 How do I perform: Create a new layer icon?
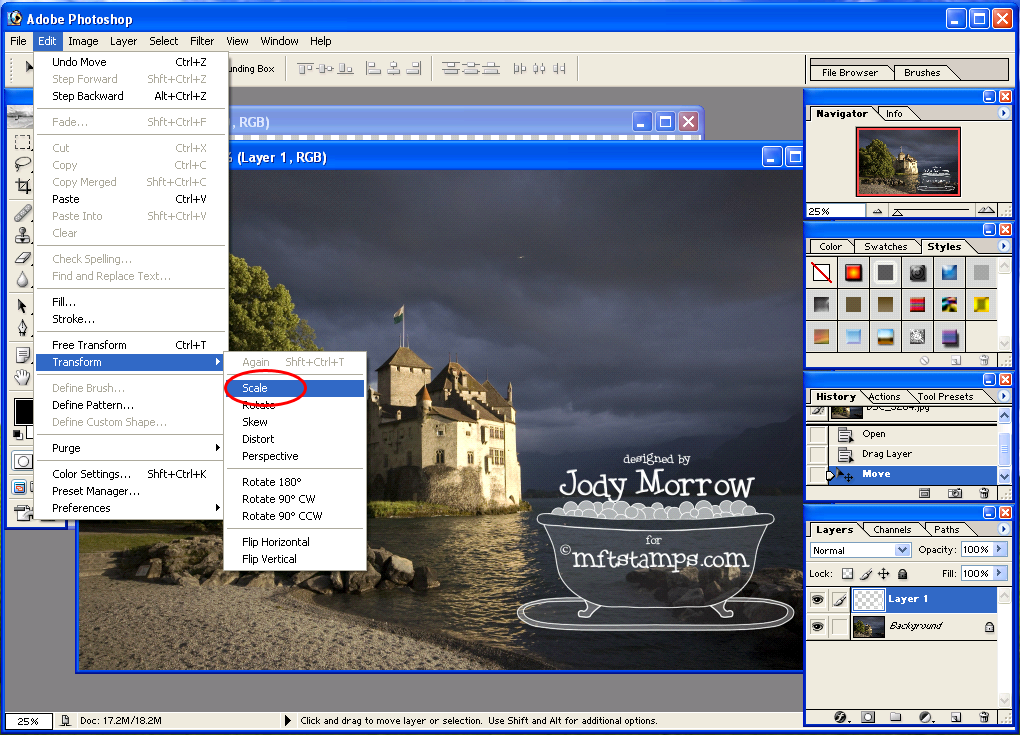[x=956, y=717]
